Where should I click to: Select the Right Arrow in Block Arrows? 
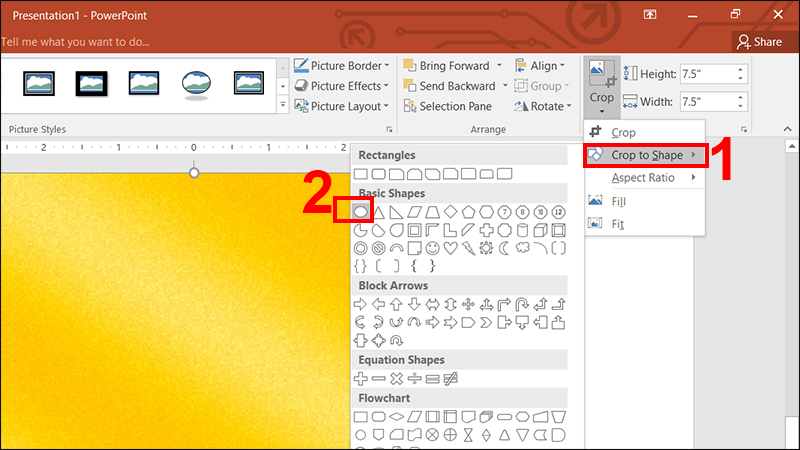[362, 303]
